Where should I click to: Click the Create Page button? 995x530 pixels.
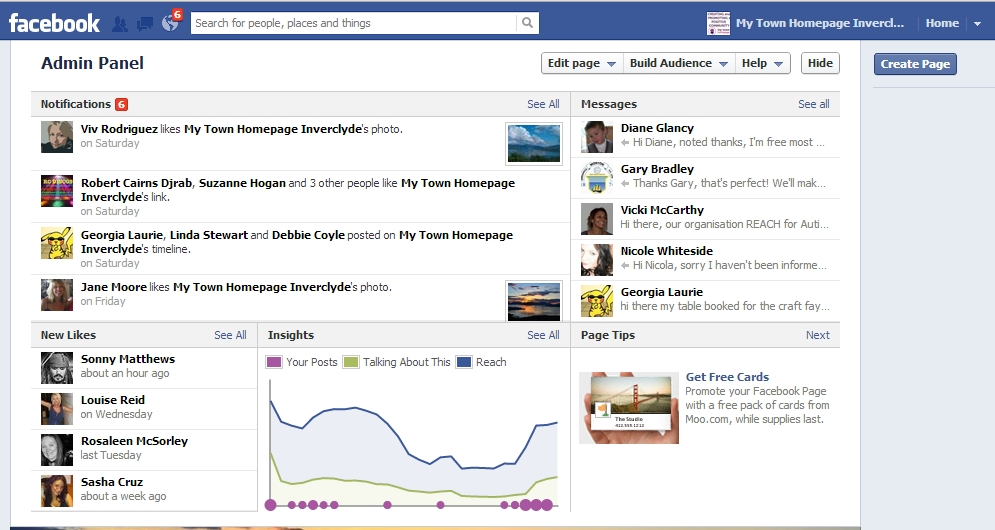tap(915, 63)
